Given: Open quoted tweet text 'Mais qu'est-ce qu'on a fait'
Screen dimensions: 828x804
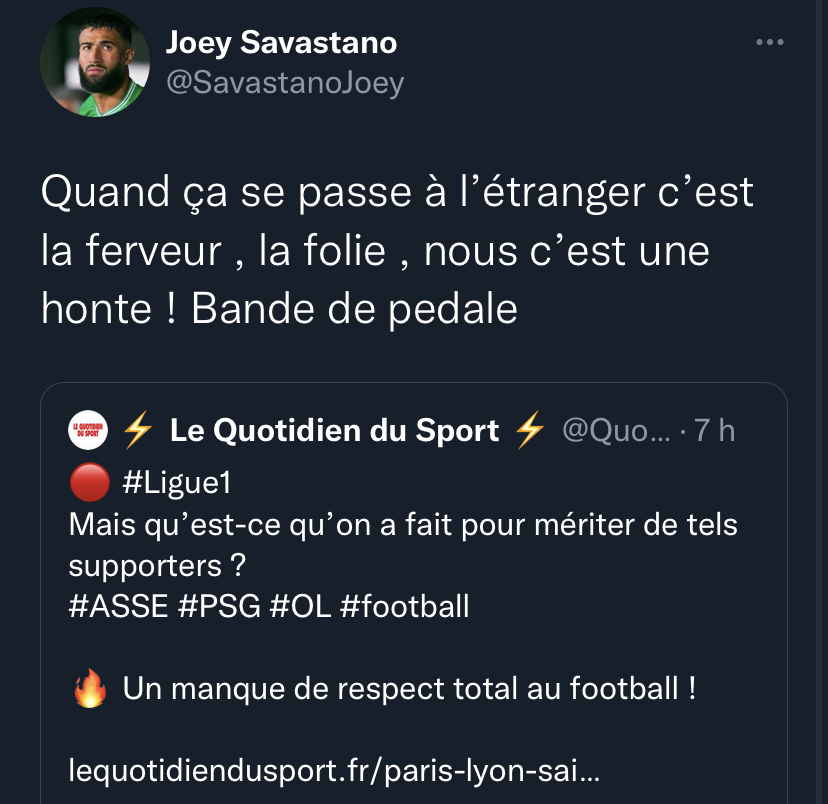Looking at the screenshot, I should [402, 525].
